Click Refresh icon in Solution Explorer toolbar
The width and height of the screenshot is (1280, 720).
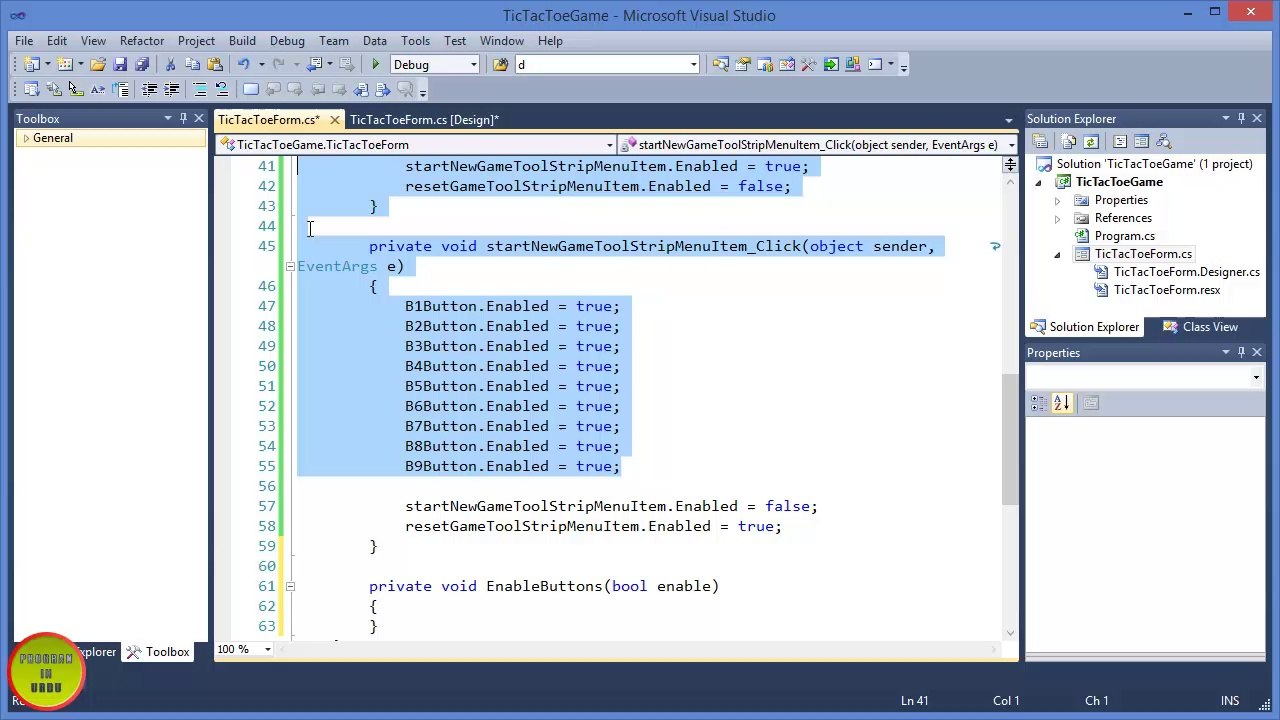[x=1091, y=142]
